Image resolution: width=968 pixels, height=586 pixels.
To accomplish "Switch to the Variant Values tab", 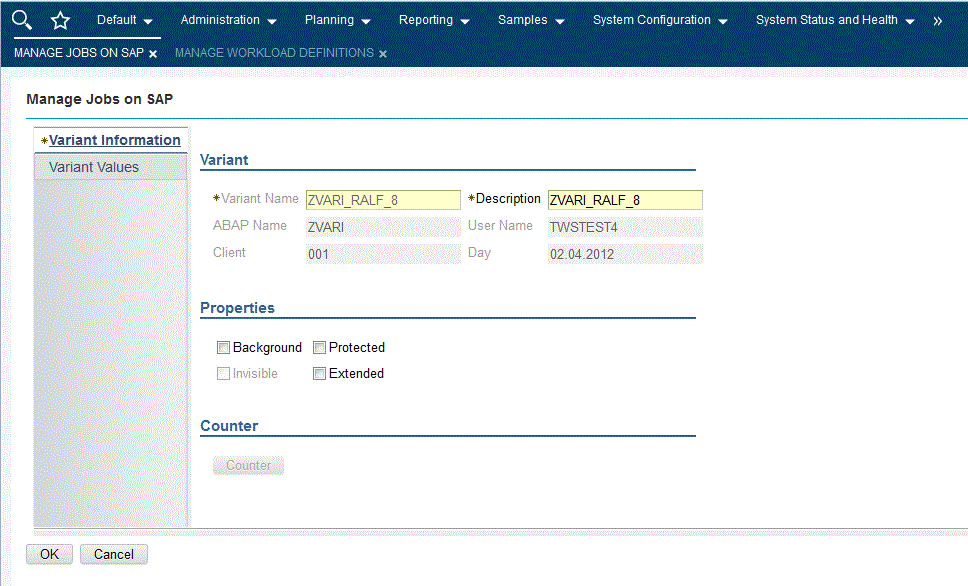I will click(93, 166).
